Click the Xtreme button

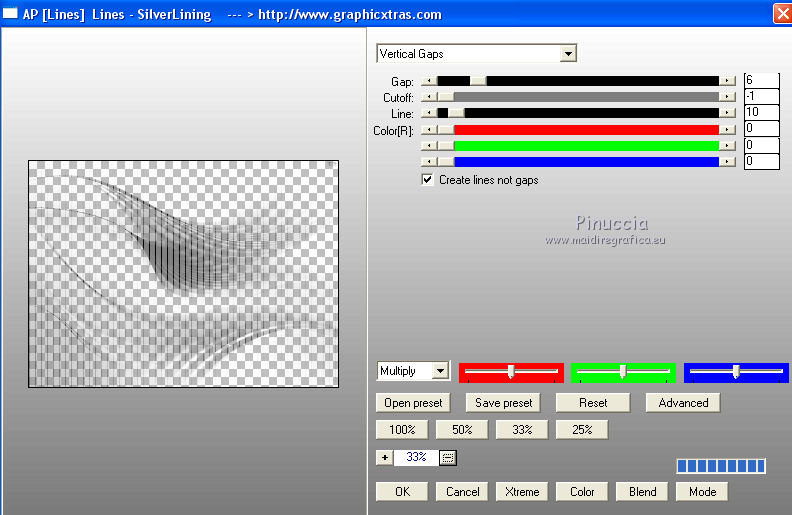(522, 492)
